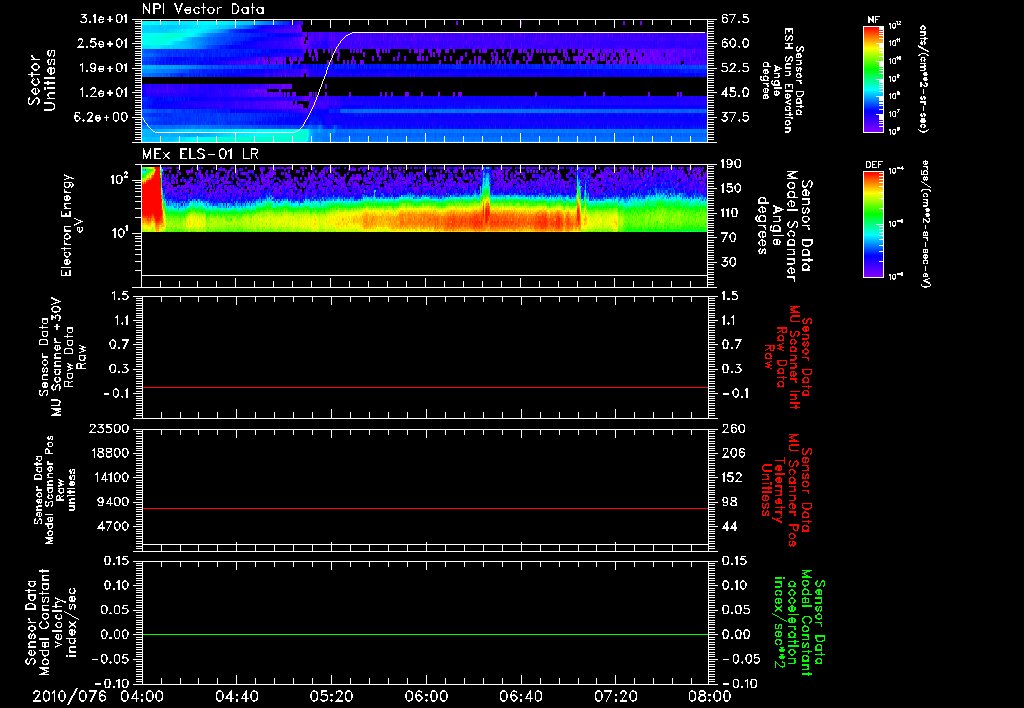Click the 04:40 time axis label

236,697
